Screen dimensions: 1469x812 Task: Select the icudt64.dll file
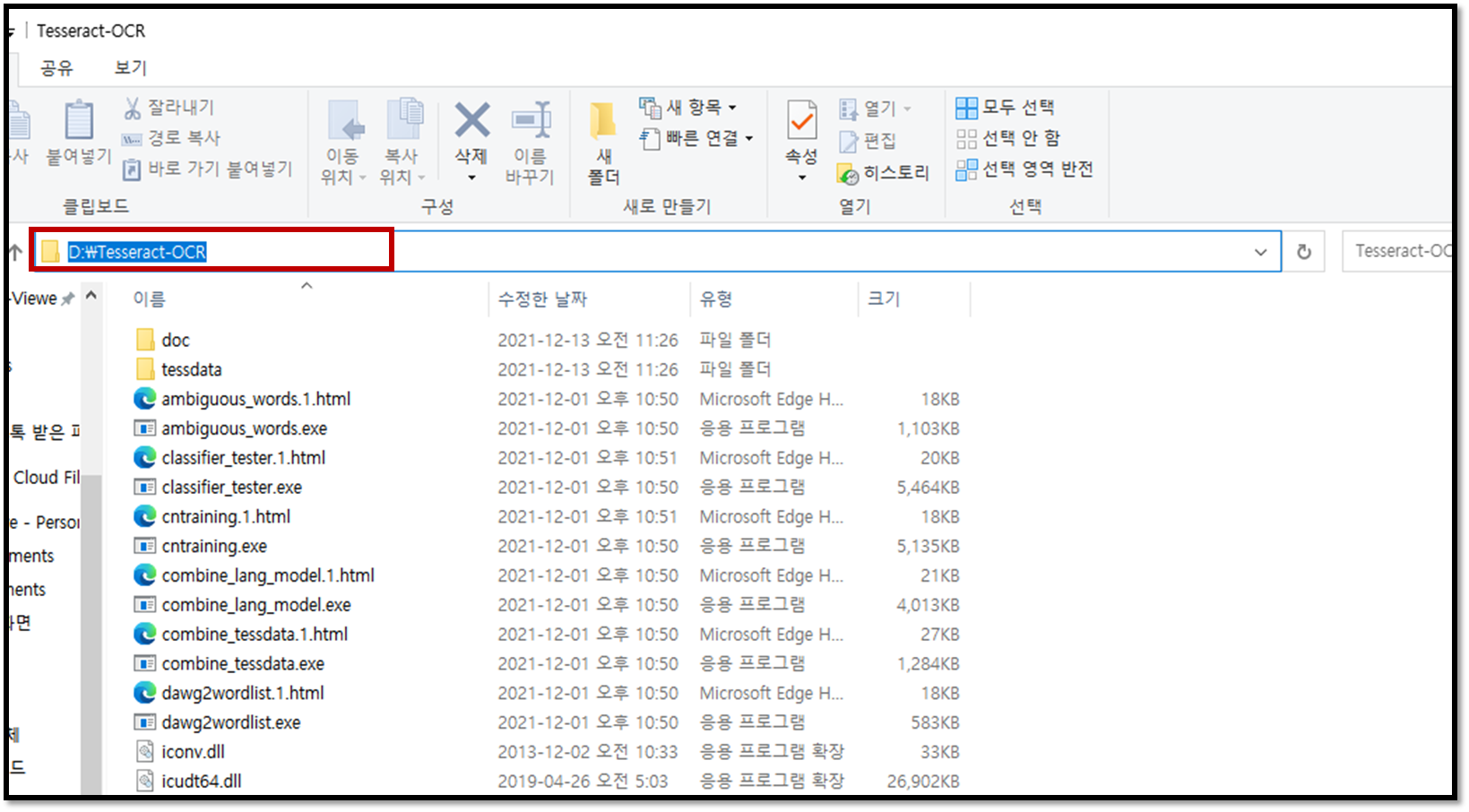point(201,781)
